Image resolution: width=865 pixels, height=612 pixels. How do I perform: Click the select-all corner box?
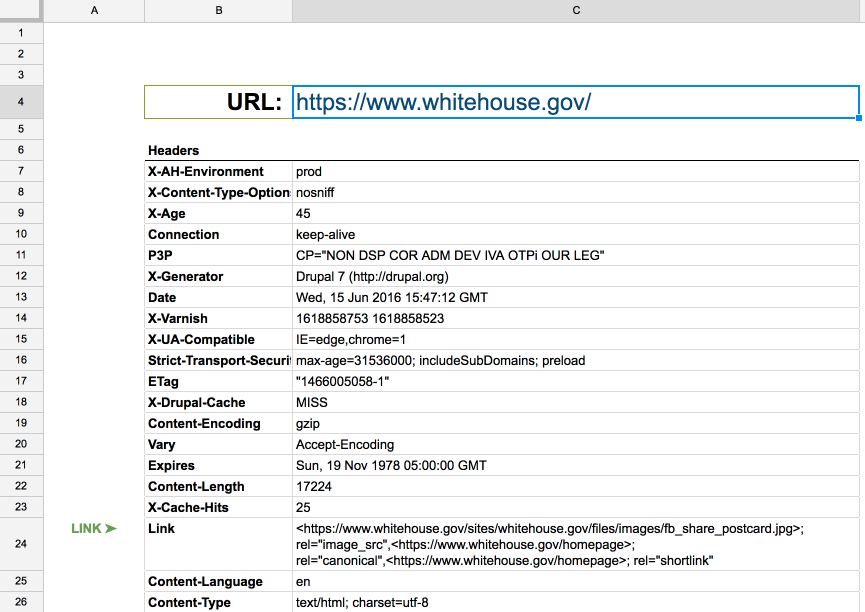click(21, 10)
